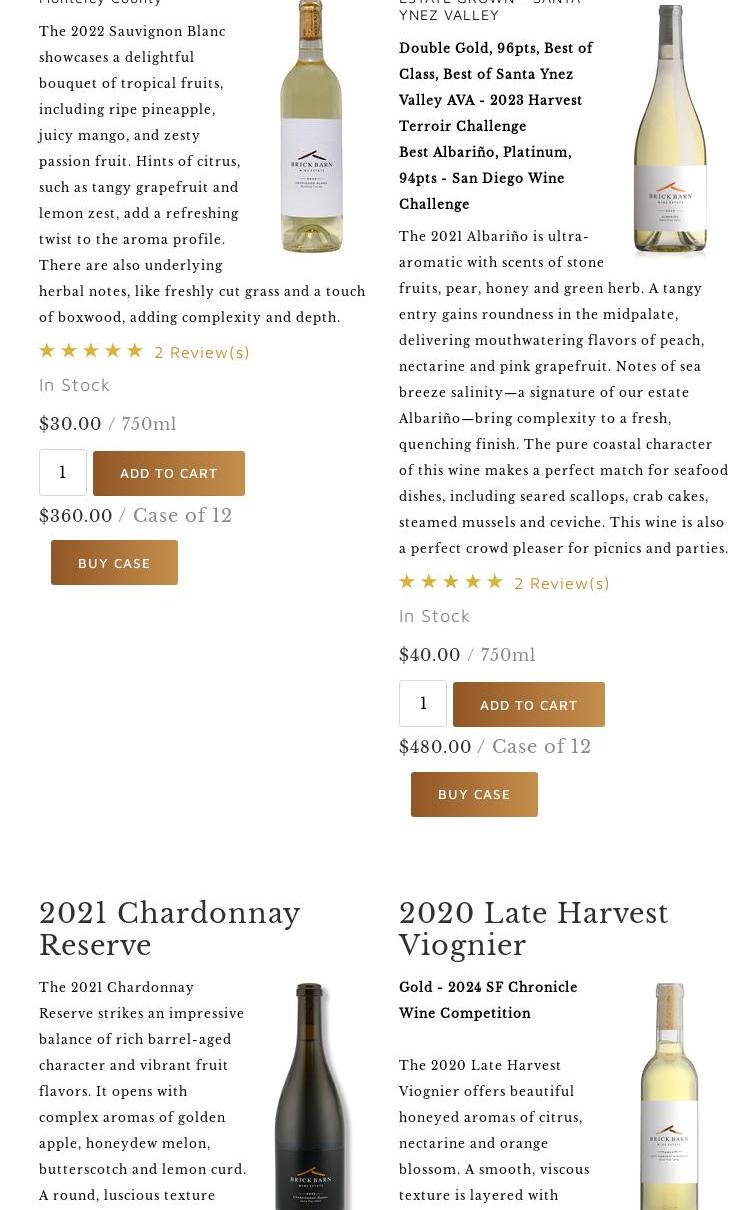Open the 2020 Late Harvest Viognier title
The image size is (750, 1210).
point(534,929)
